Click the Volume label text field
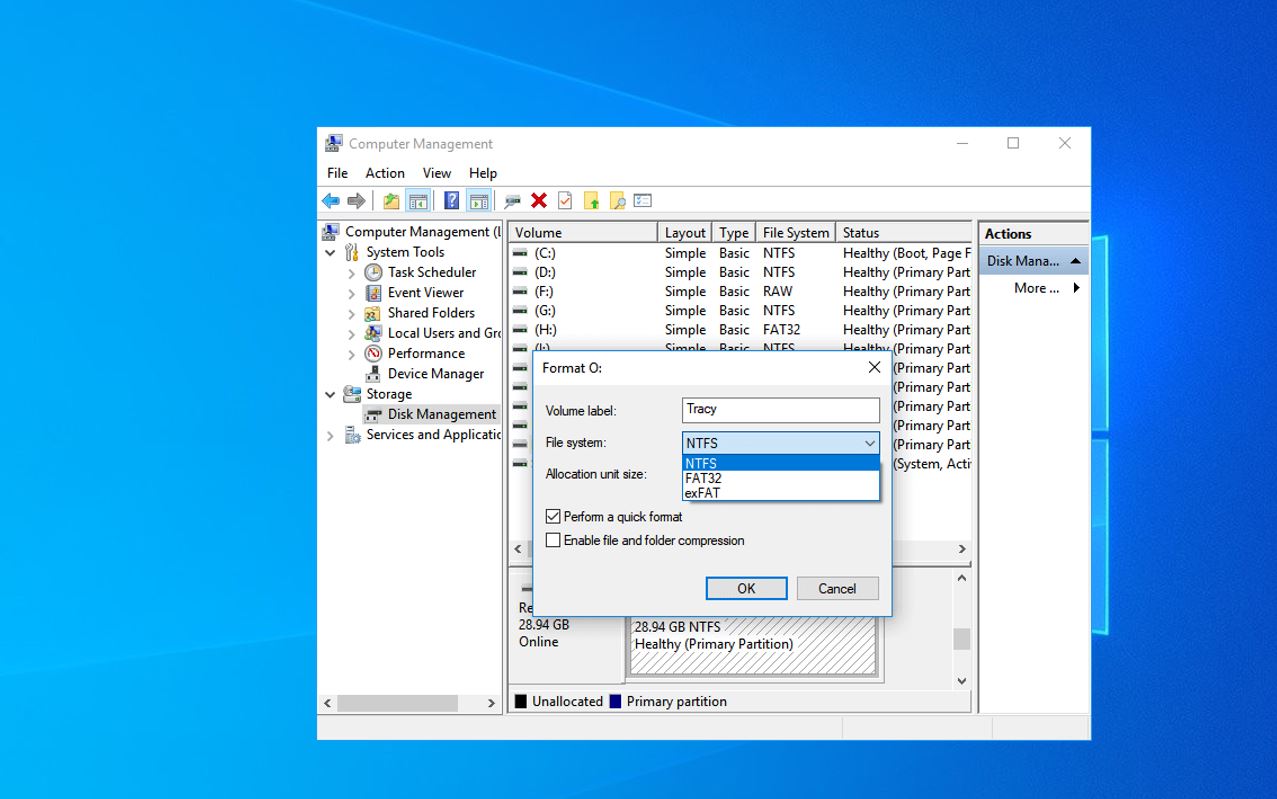The width and height of the screenshot is (1277, 799). pos(781,410)
